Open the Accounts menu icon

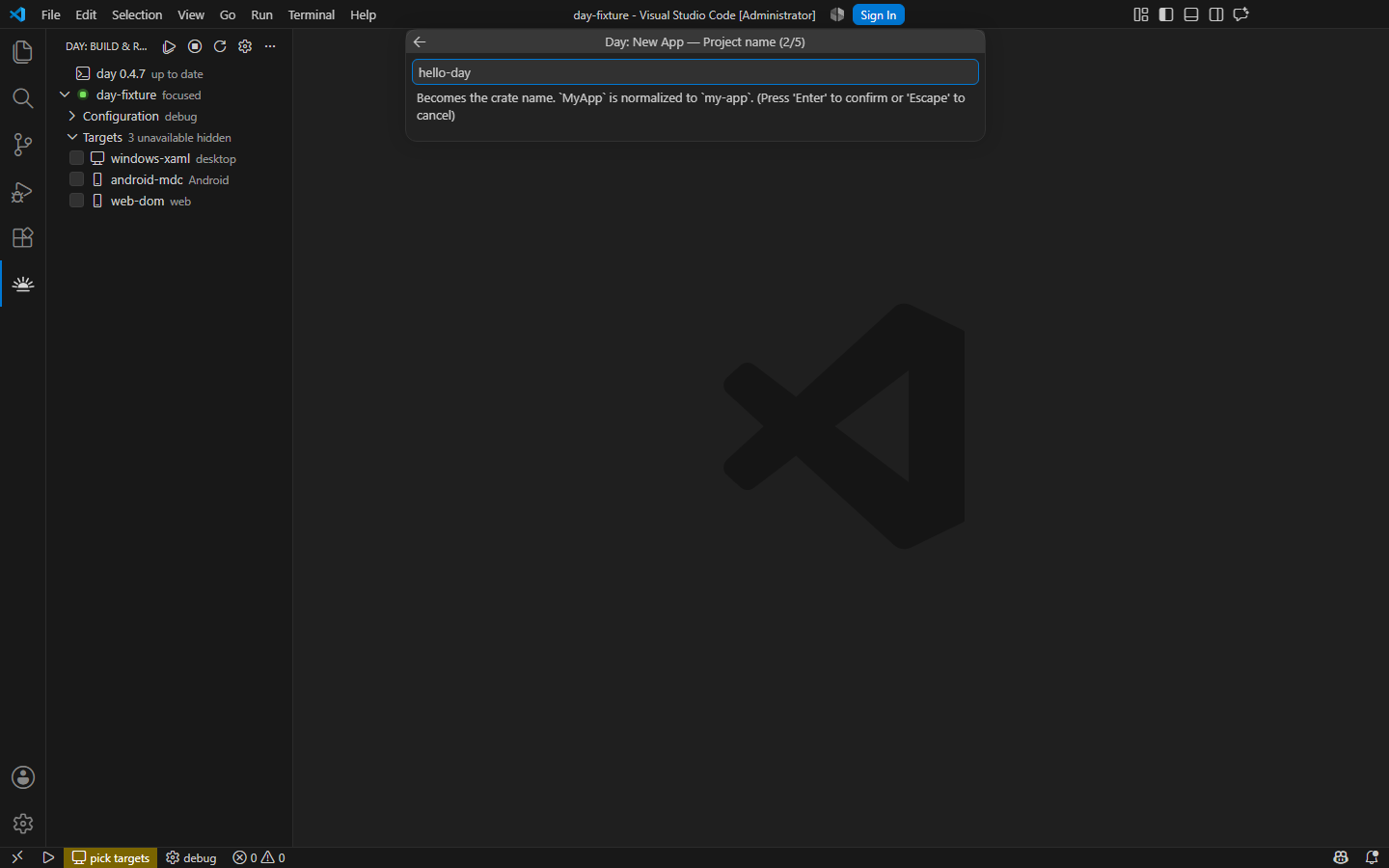(x=22, y=777)
